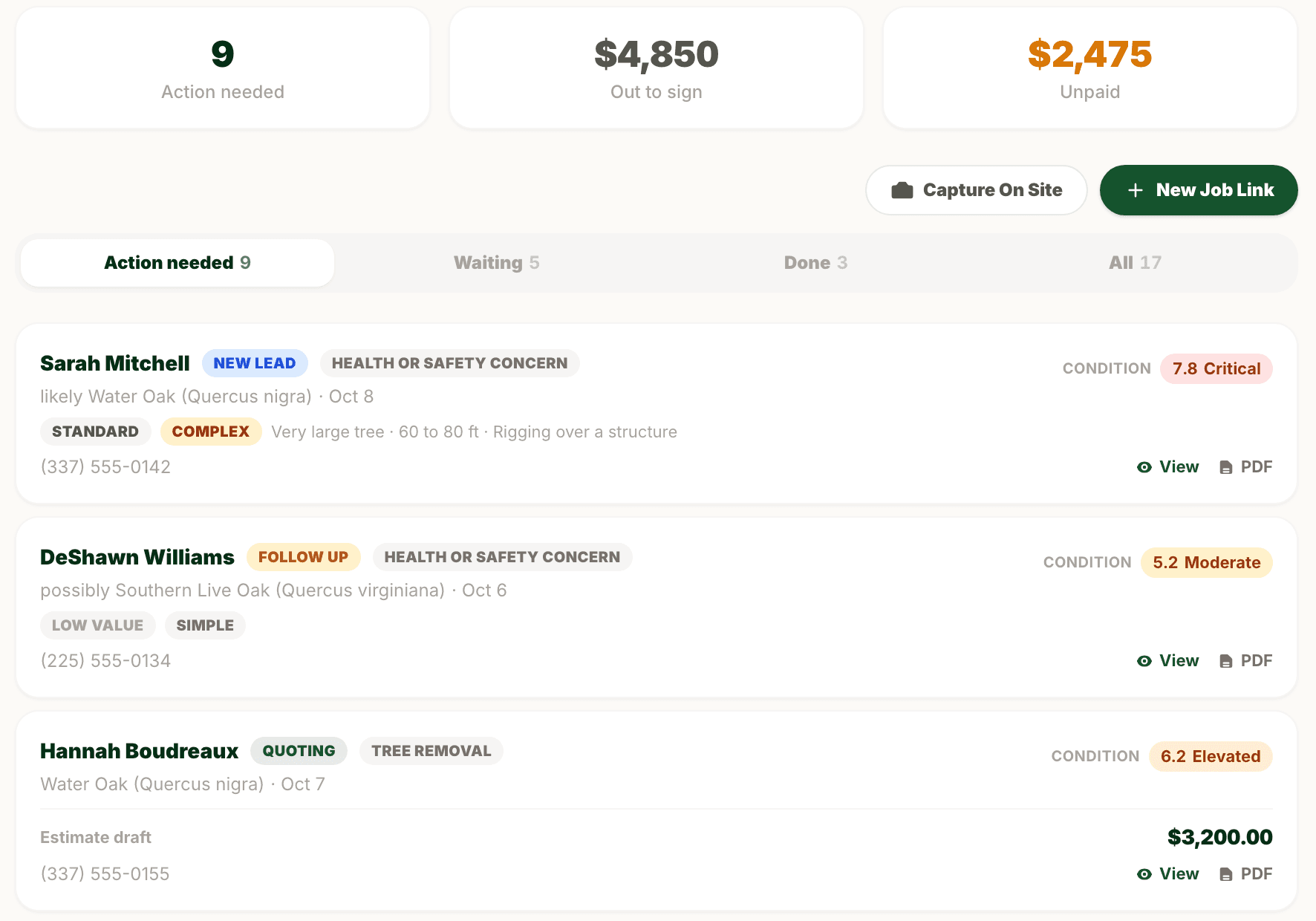Screen dimensions: 1316x921
Task: Switch to the Action needed tab
Action: pos(177,263)
